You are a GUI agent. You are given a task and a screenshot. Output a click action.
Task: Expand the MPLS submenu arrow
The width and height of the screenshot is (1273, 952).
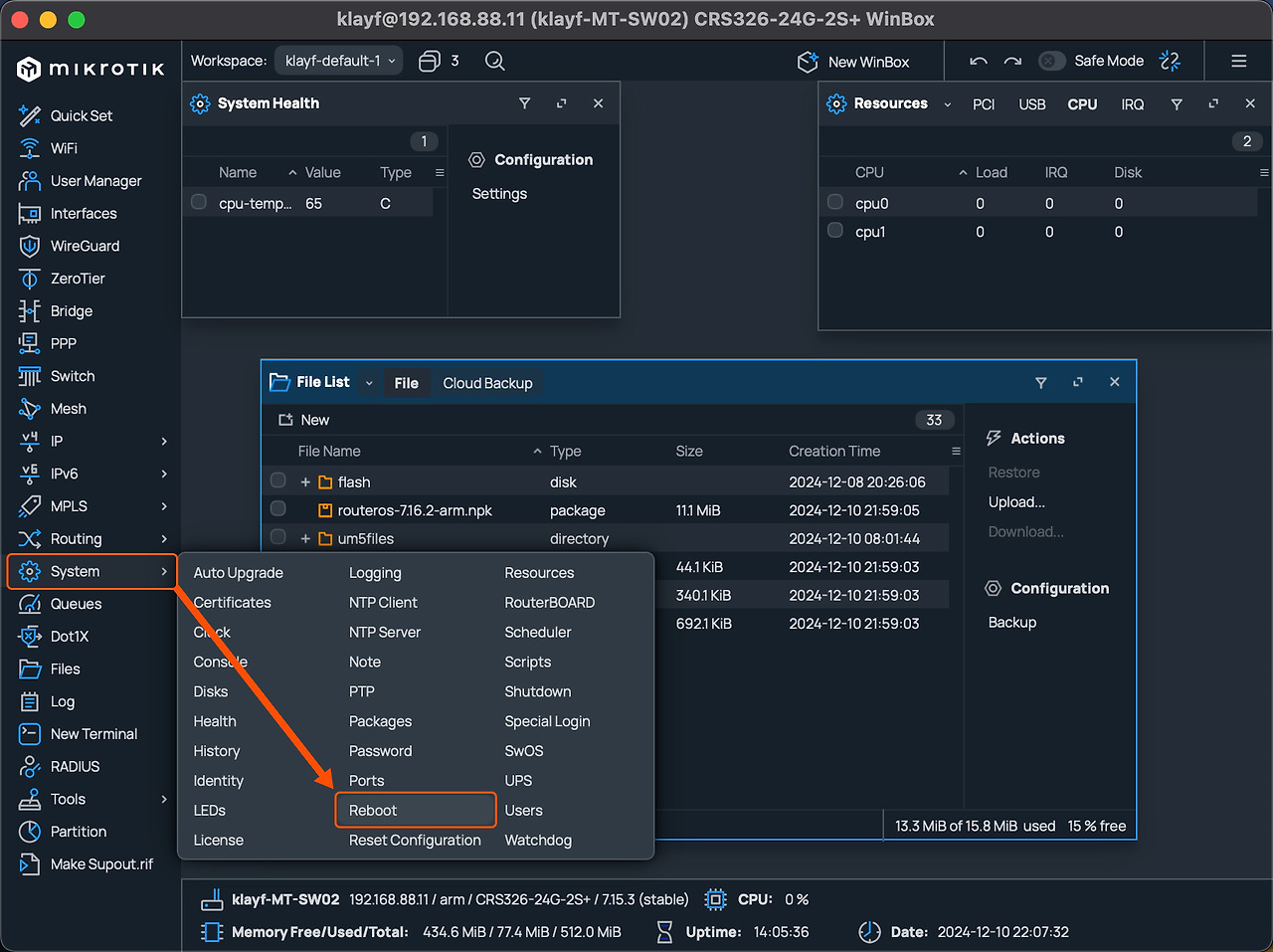164,506
